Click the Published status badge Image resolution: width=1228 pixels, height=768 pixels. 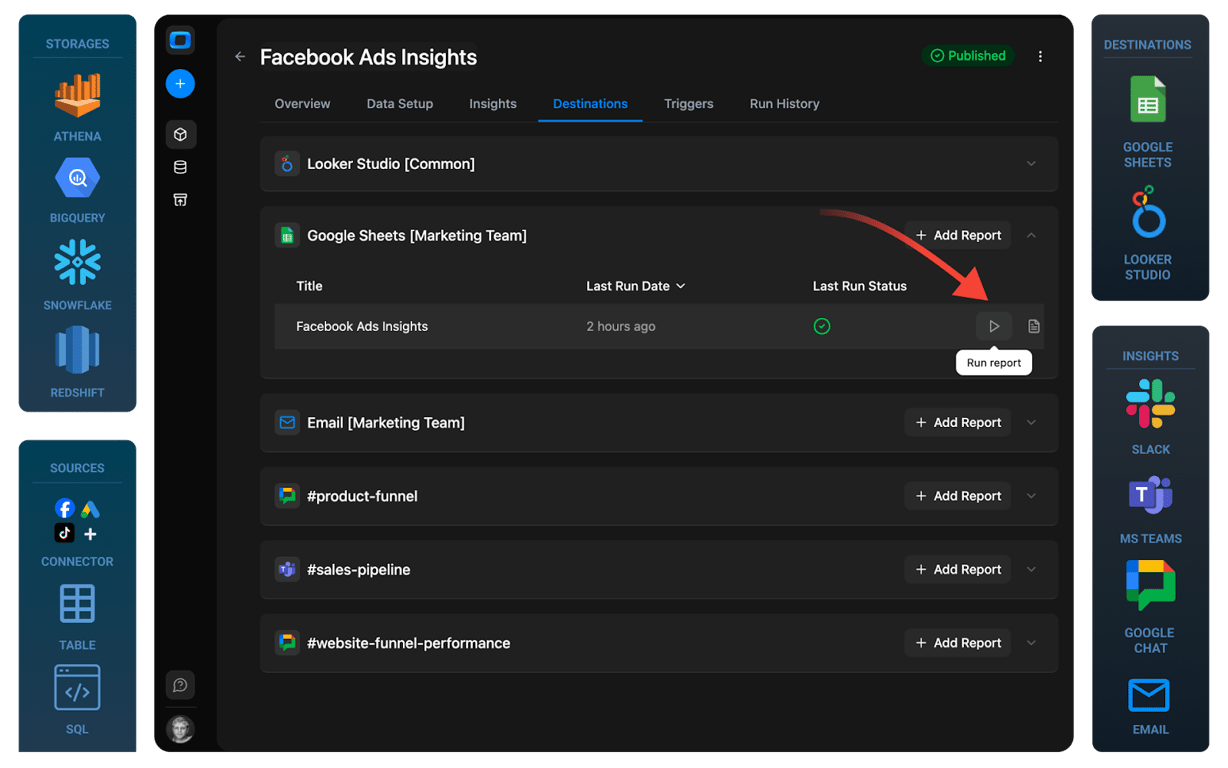(968, 56)
